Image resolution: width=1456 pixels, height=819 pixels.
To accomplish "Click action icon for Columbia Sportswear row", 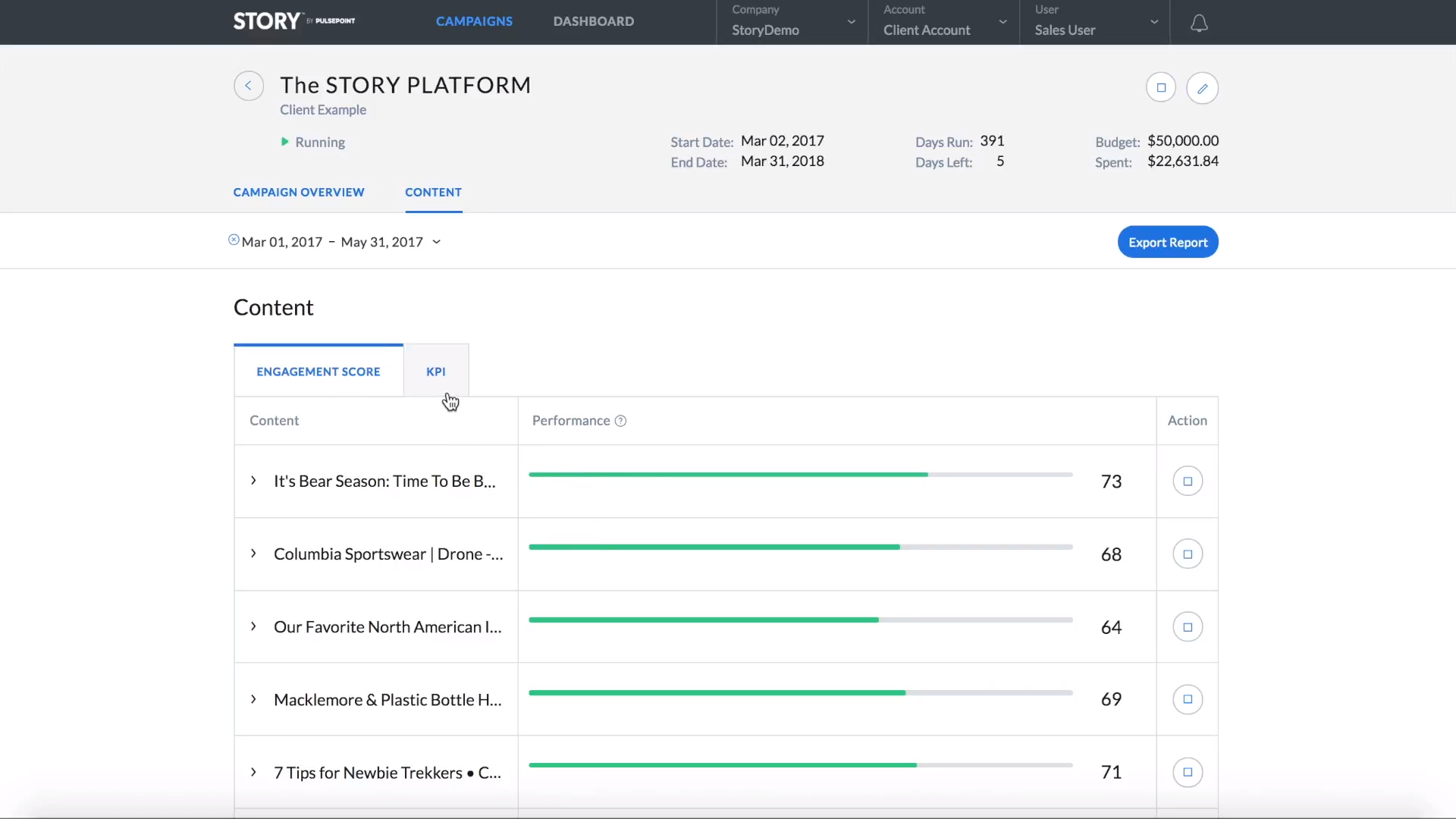I will pyautogui.click(x=1188, y=554).
